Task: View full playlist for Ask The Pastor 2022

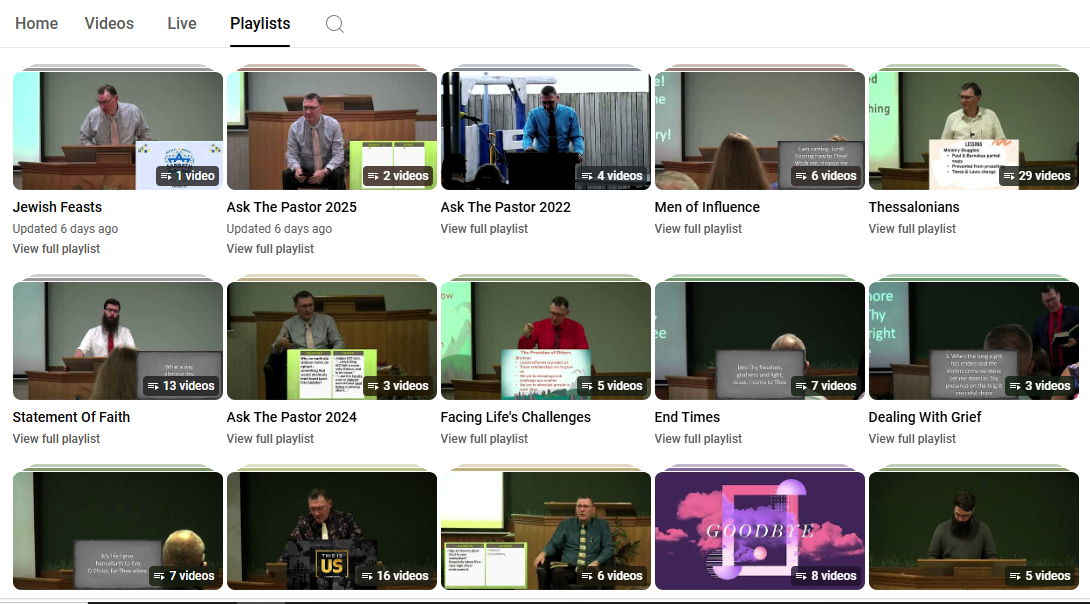Action: point(485,229)
